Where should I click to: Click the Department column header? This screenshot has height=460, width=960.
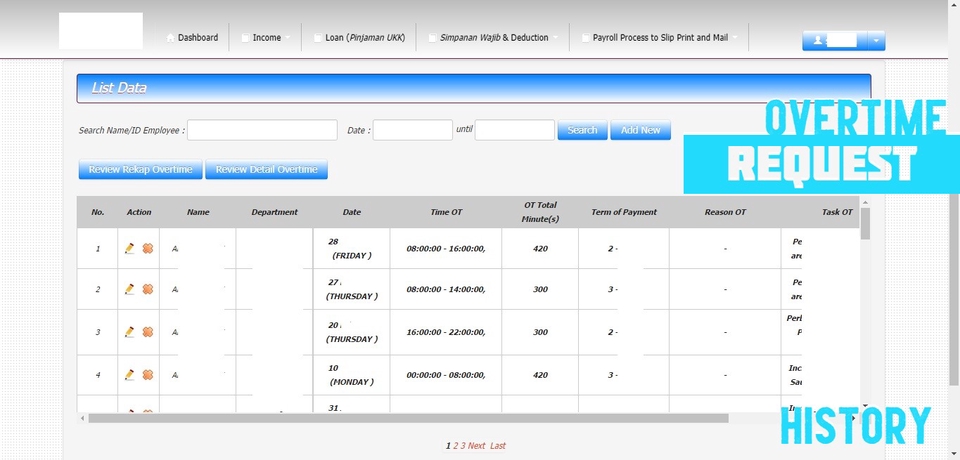coord(274,212)
